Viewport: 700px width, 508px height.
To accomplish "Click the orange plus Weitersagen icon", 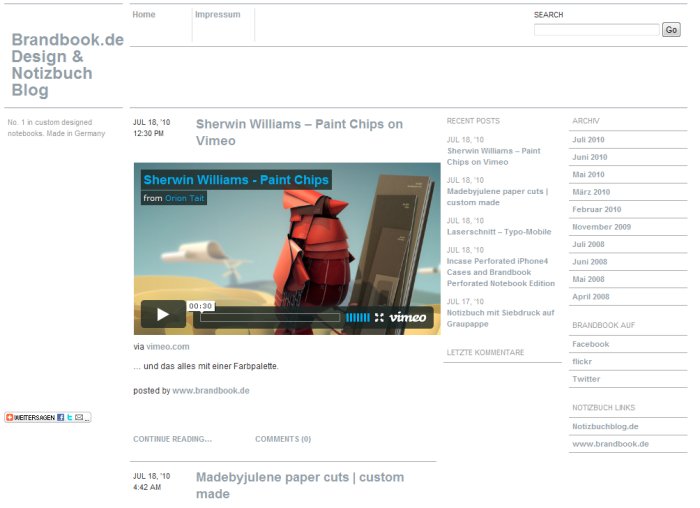I will (10, 417).
